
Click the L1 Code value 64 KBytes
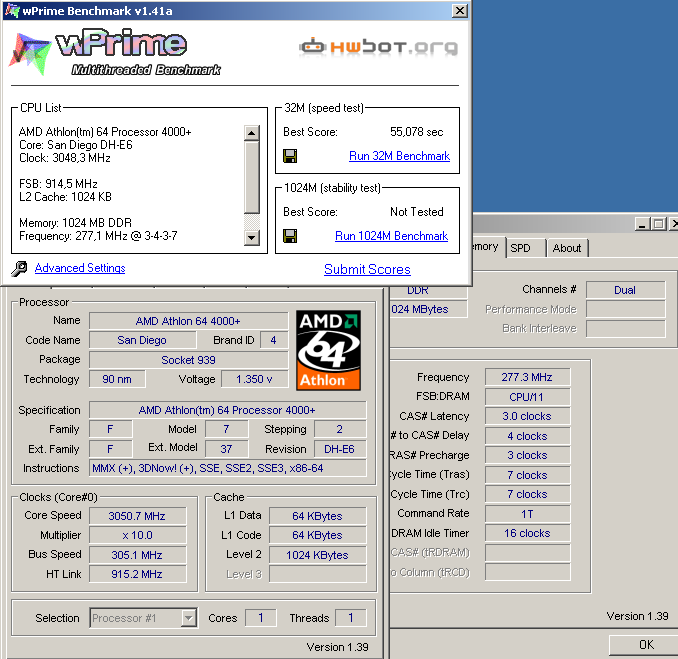coord(317,535)
